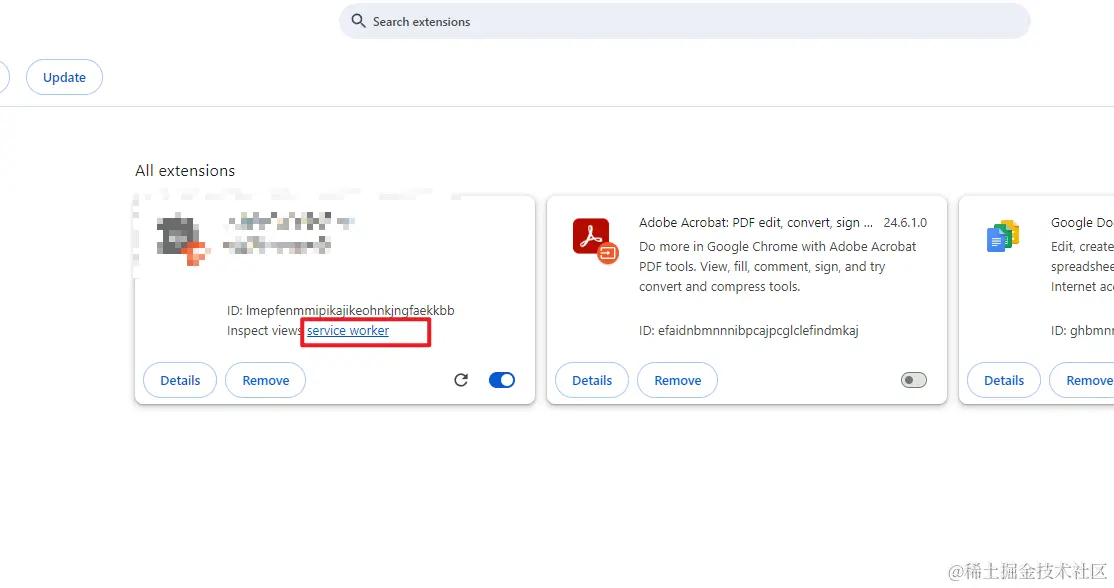Click the All extensions heading
Viewport: 1114px width, 588px height.
click(x=185, y=170)
